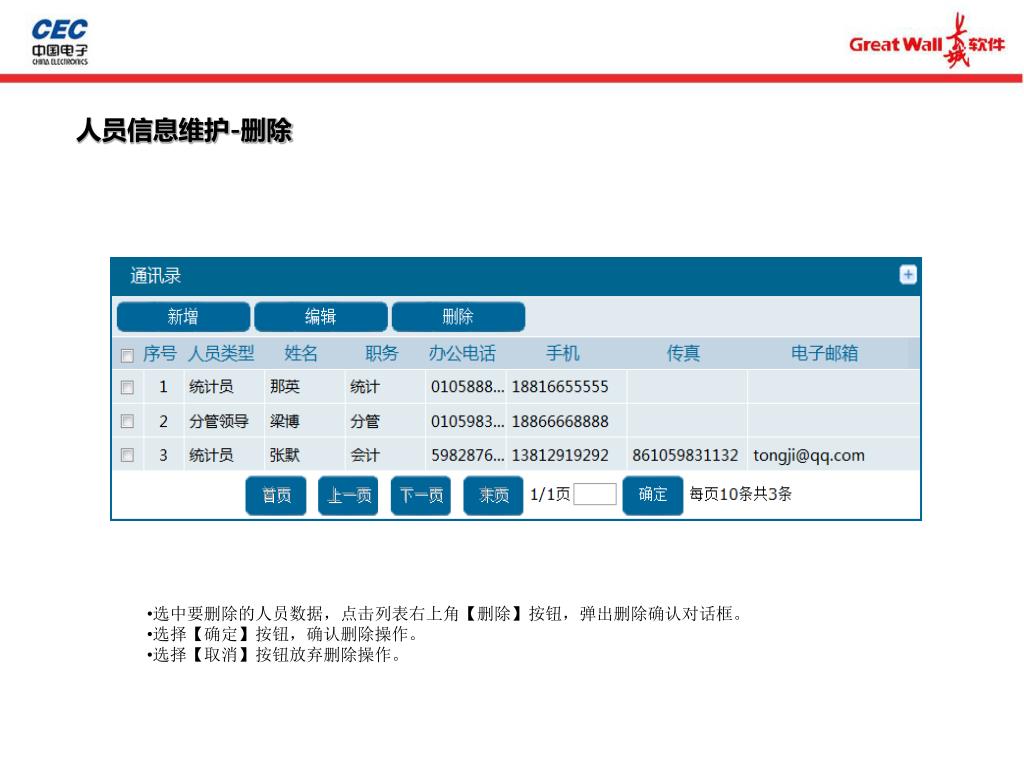Screen dimensions: 1024x768
Task: Click the 每页10条共3条 summary text
Action: coord(740,494)
